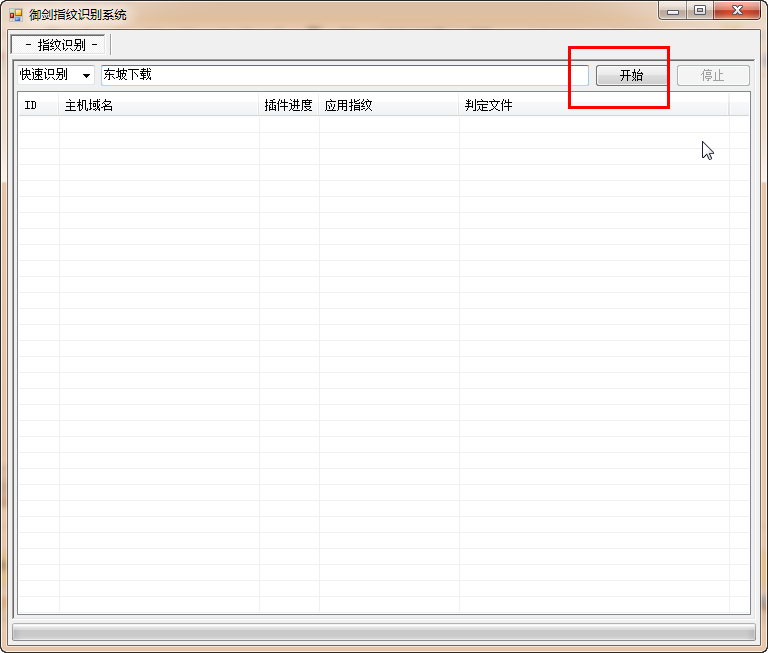Focus the input field containing 东坡下载
This screenshot has width=768, height=653.
[344, 75]
